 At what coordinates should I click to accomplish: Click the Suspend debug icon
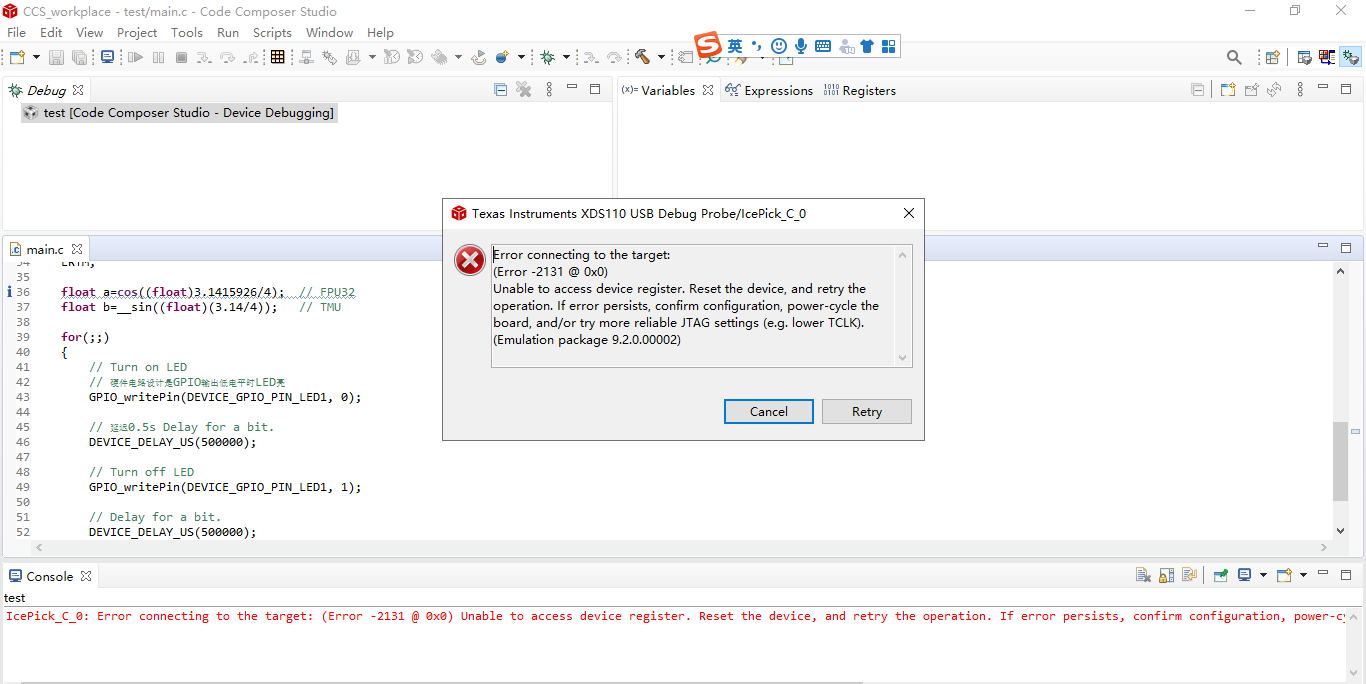coord(158,58)
